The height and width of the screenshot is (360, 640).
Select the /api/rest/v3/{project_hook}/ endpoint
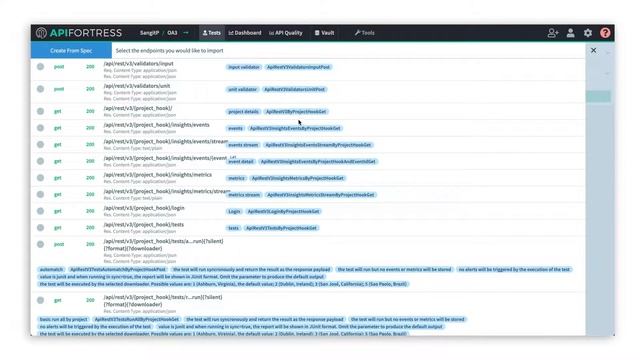pos(40,111)
